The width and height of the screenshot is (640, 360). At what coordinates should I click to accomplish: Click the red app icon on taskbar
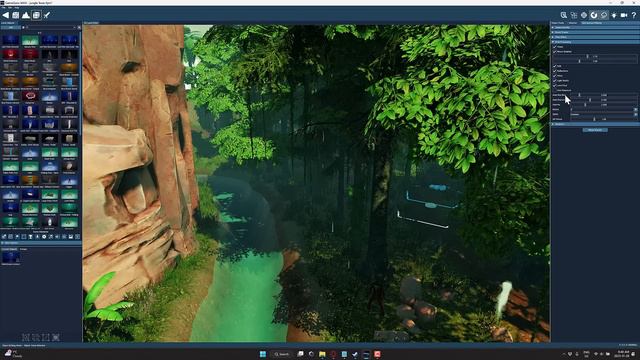pos(377,354)
